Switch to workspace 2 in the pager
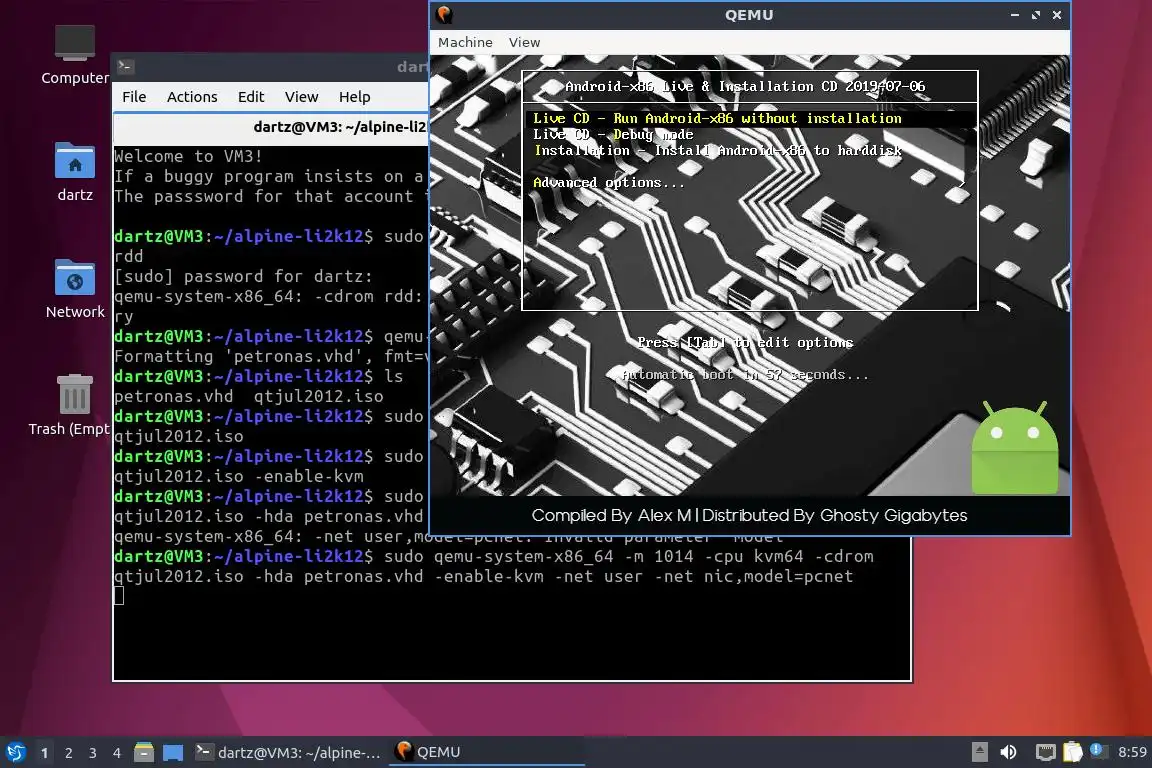Image resolution: width=1152 pixels, height=768 pixels. point(68,753)
